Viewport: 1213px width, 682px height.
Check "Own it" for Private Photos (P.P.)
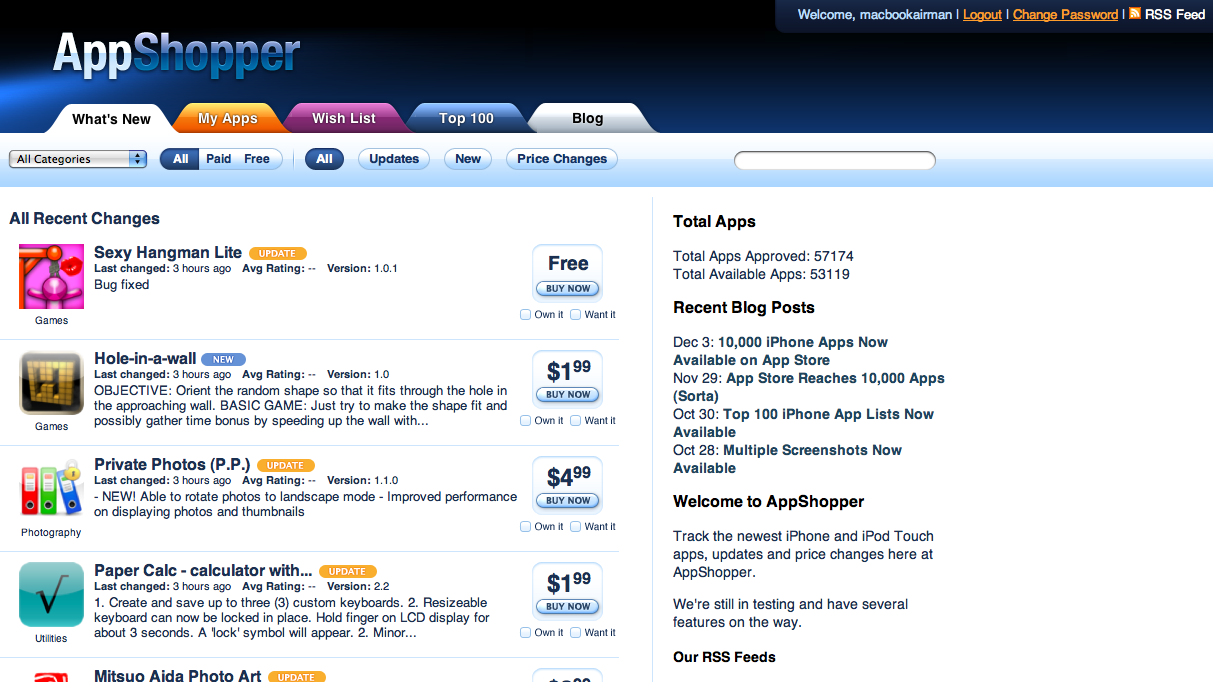click(526, 527)
